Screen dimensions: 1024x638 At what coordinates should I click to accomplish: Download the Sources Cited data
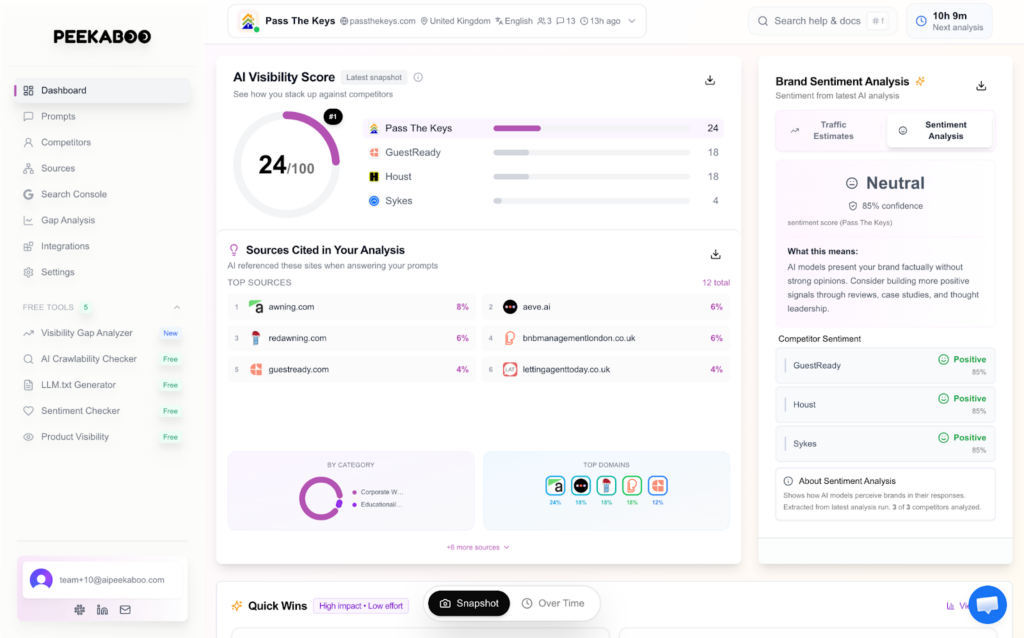pos(715,255)
